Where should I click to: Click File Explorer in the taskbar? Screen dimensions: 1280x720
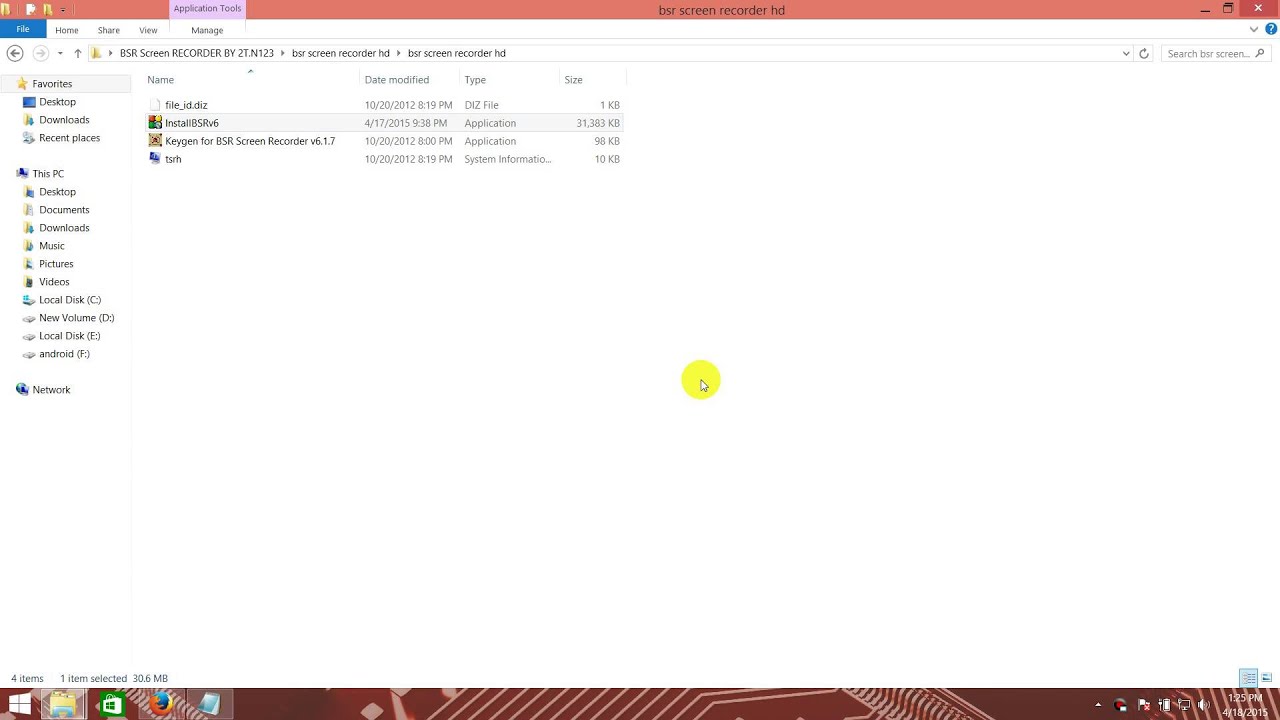pyautogui.click(x=63, y=705)
